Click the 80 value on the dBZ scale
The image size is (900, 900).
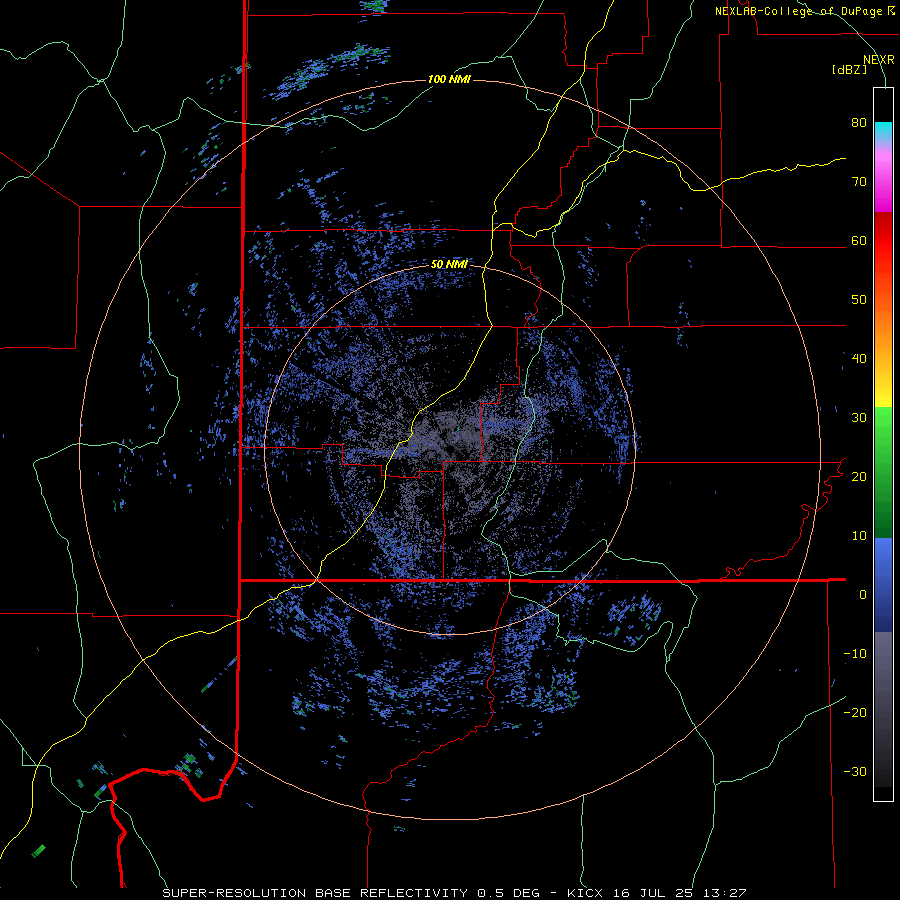tap(859, 123)
